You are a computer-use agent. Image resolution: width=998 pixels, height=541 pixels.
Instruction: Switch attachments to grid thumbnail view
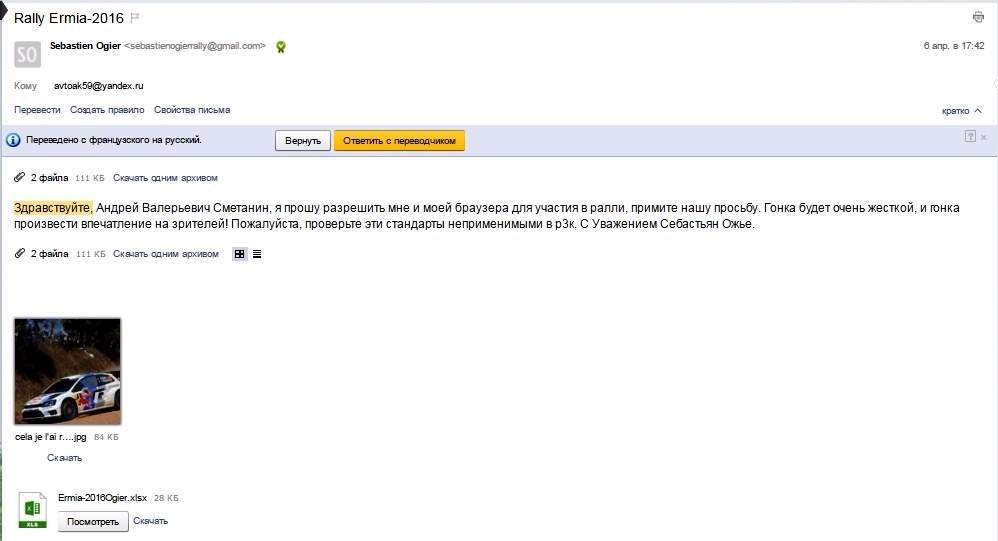239,254
